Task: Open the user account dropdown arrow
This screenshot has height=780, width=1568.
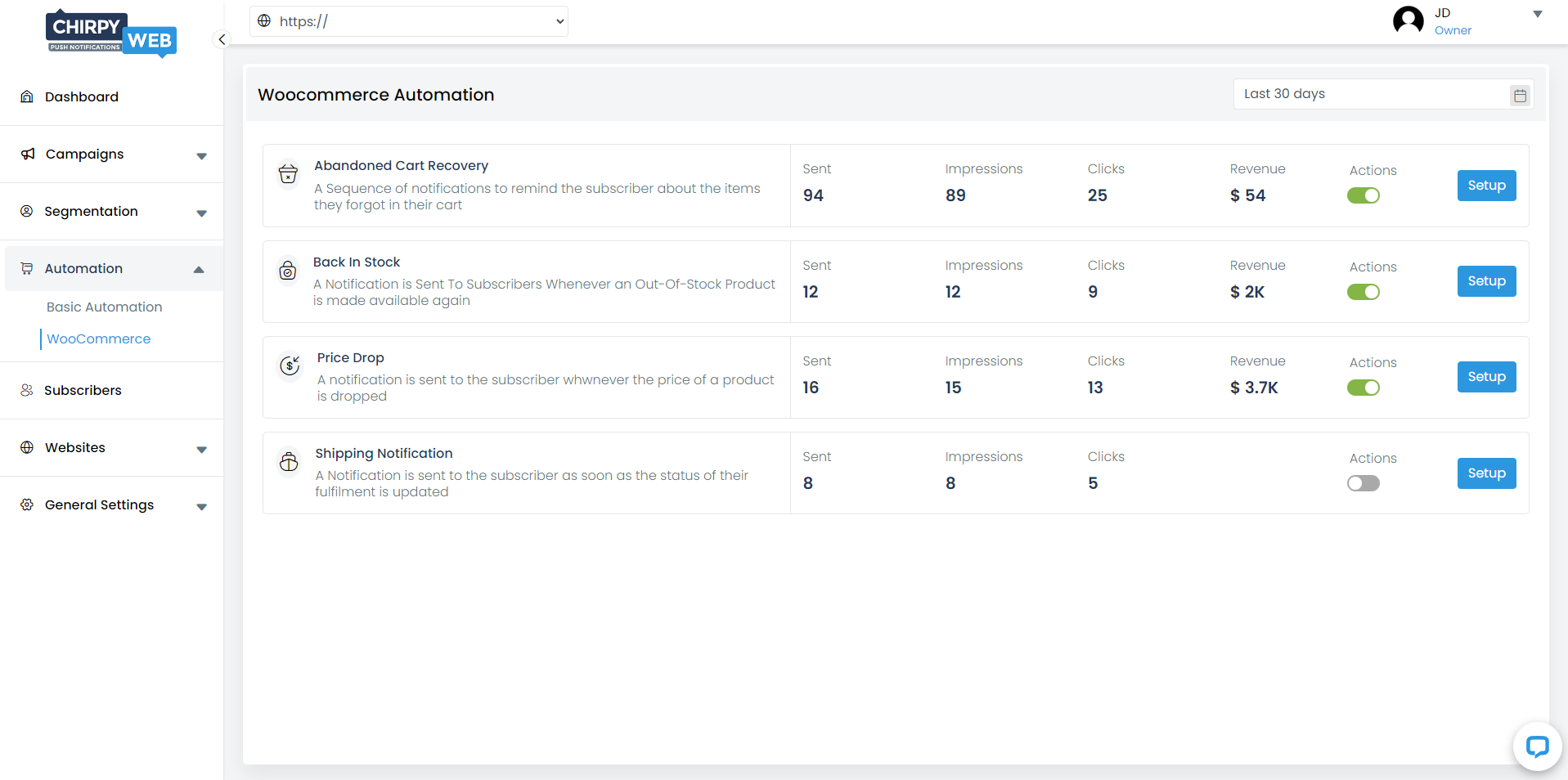Action: coord(1538,14)
